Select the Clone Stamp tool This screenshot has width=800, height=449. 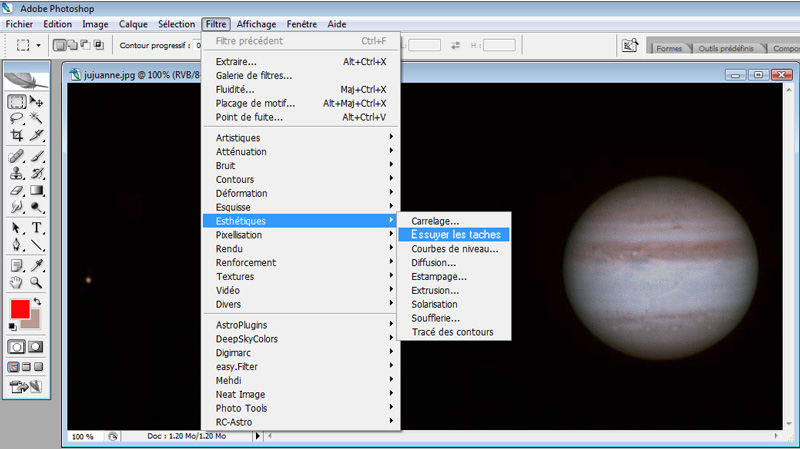17,173
